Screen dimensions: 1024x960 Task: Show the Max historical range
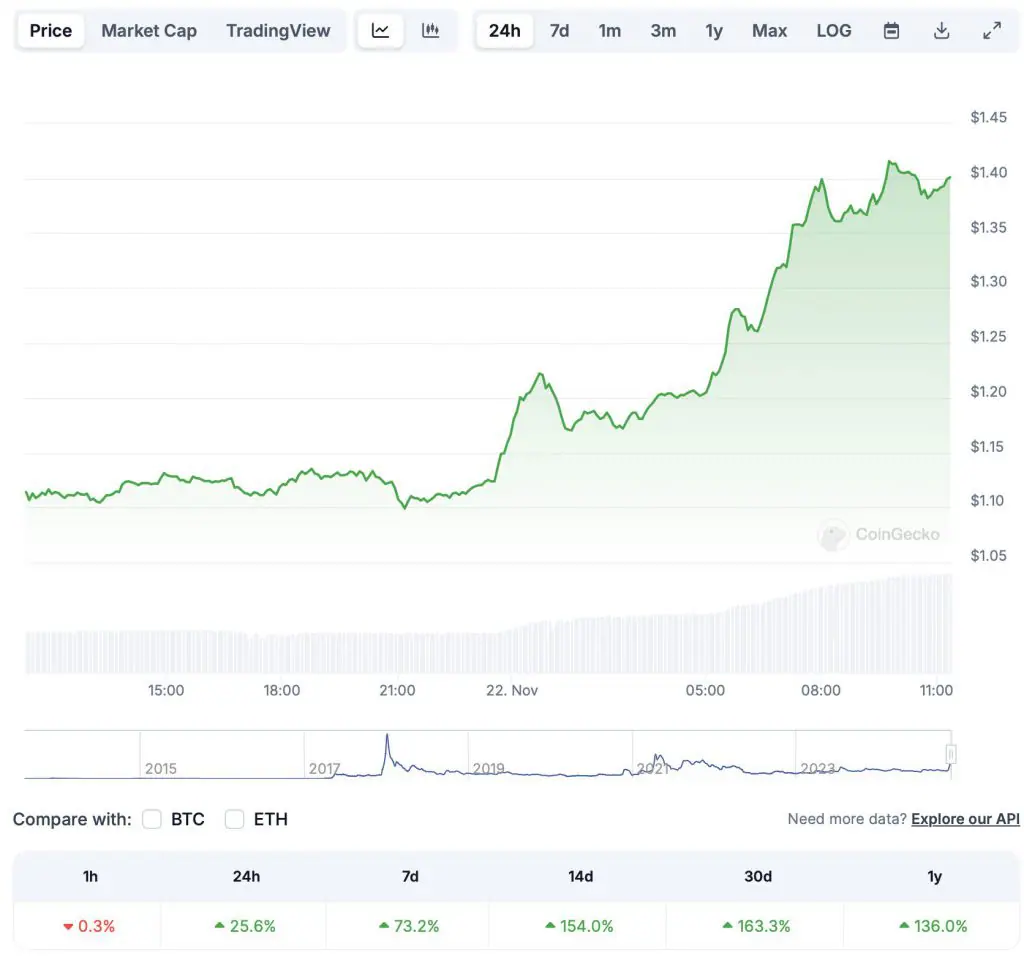(769, 30)
